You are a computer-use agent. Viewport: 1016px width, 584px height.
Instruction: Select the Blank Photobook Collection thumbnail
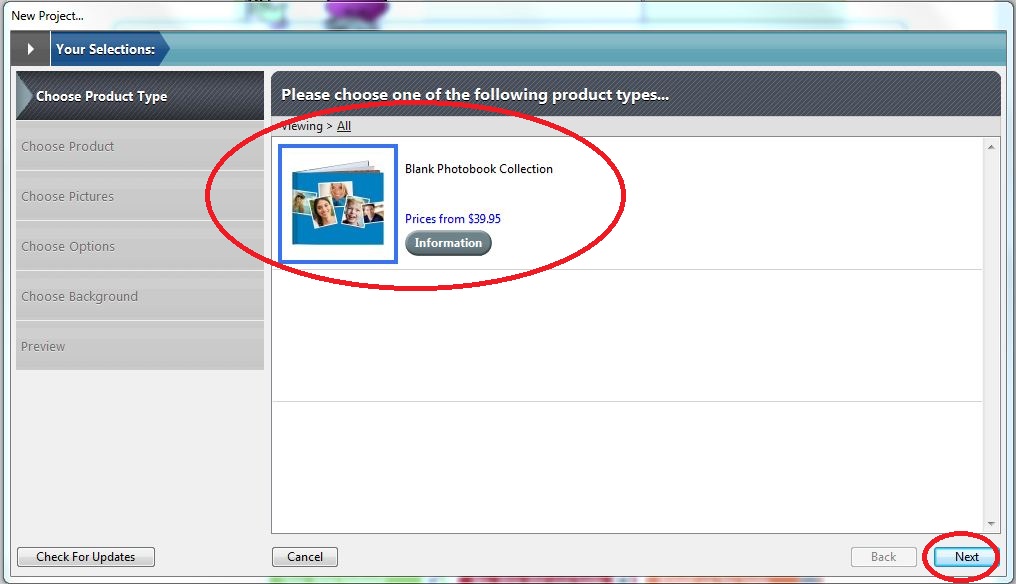tap(338, 204)
